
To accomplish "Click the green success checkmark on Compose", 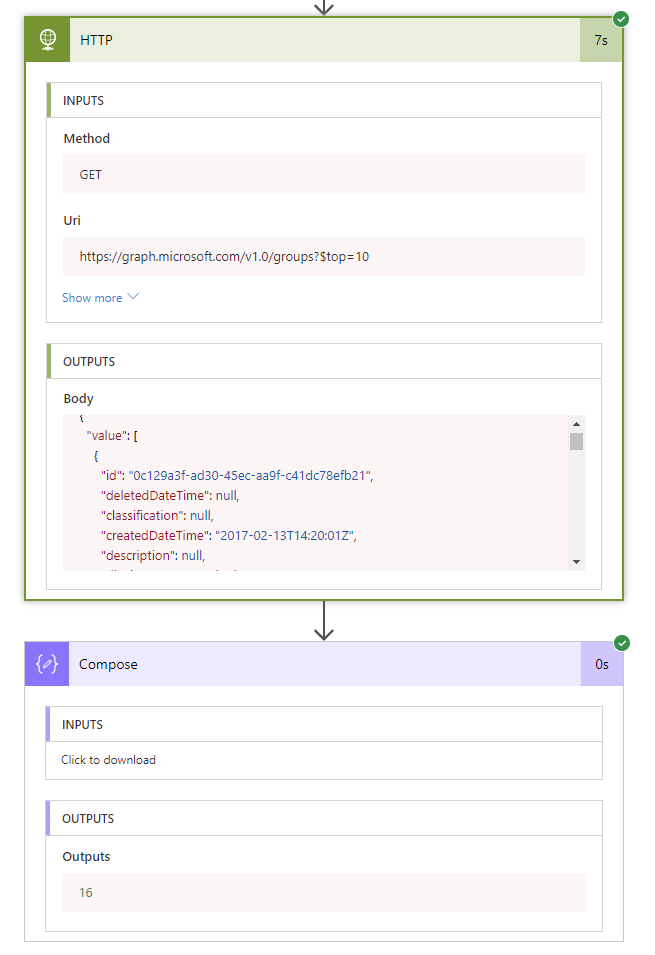I will click(621, 642).
